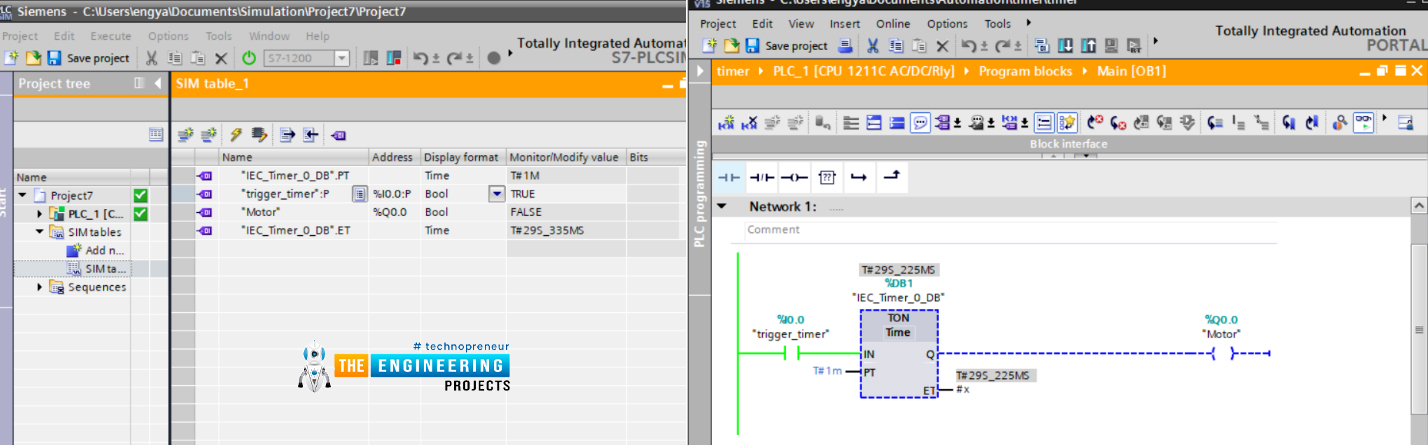Cut icon in PLCSIM toolbar
Viewport: 1428px width, 445px height.
[153, 58]
